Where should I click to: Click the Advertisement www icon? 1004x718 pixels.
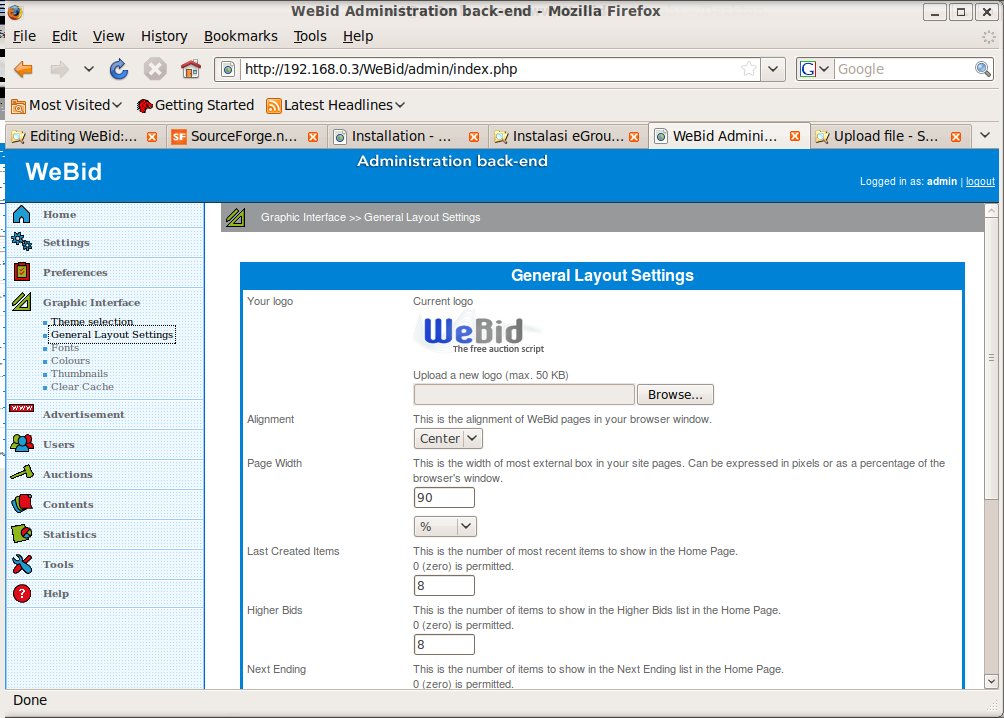click(x=22, y=408)
